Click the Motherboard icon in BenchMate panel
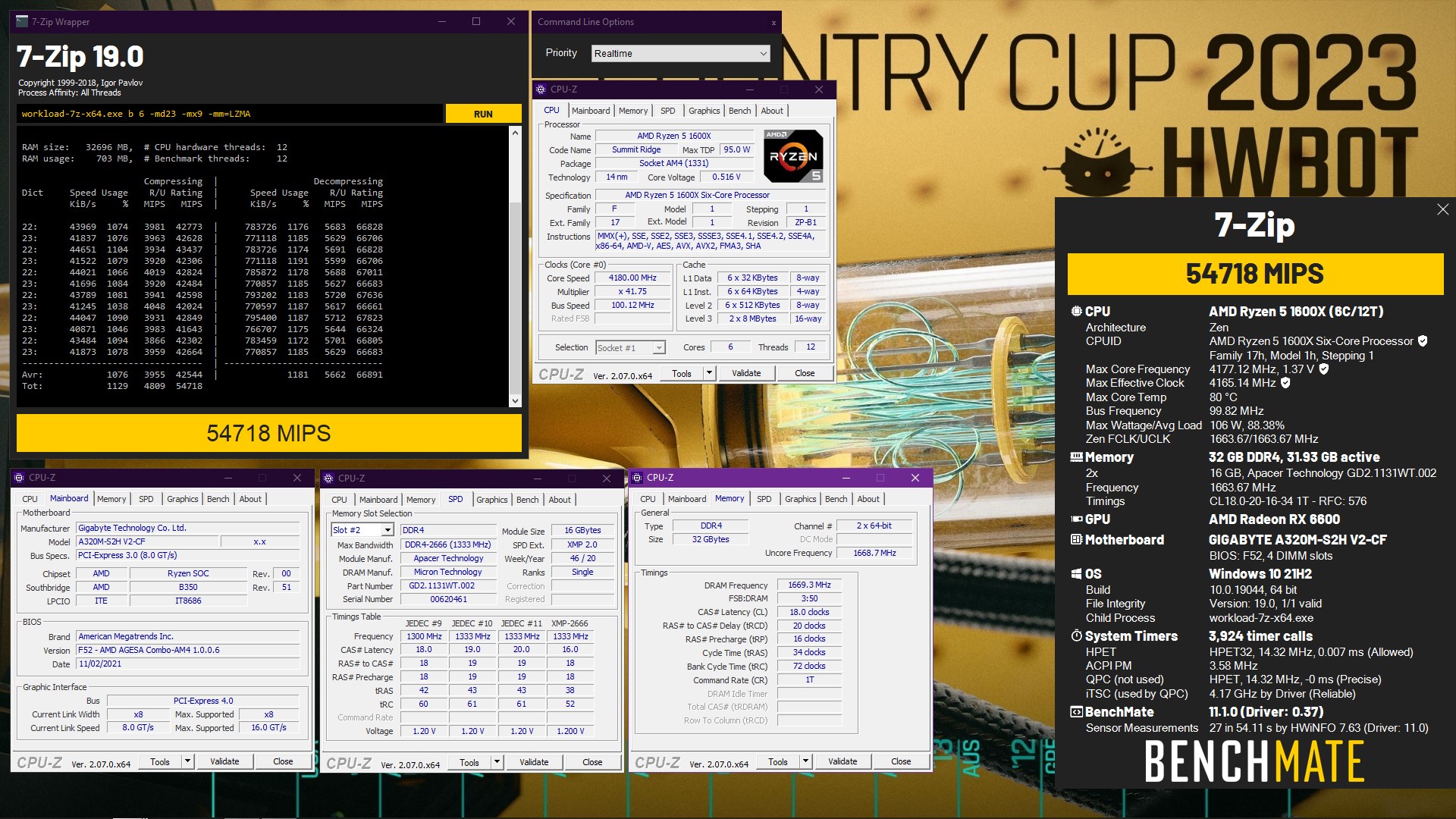 tap(1076, 539)
